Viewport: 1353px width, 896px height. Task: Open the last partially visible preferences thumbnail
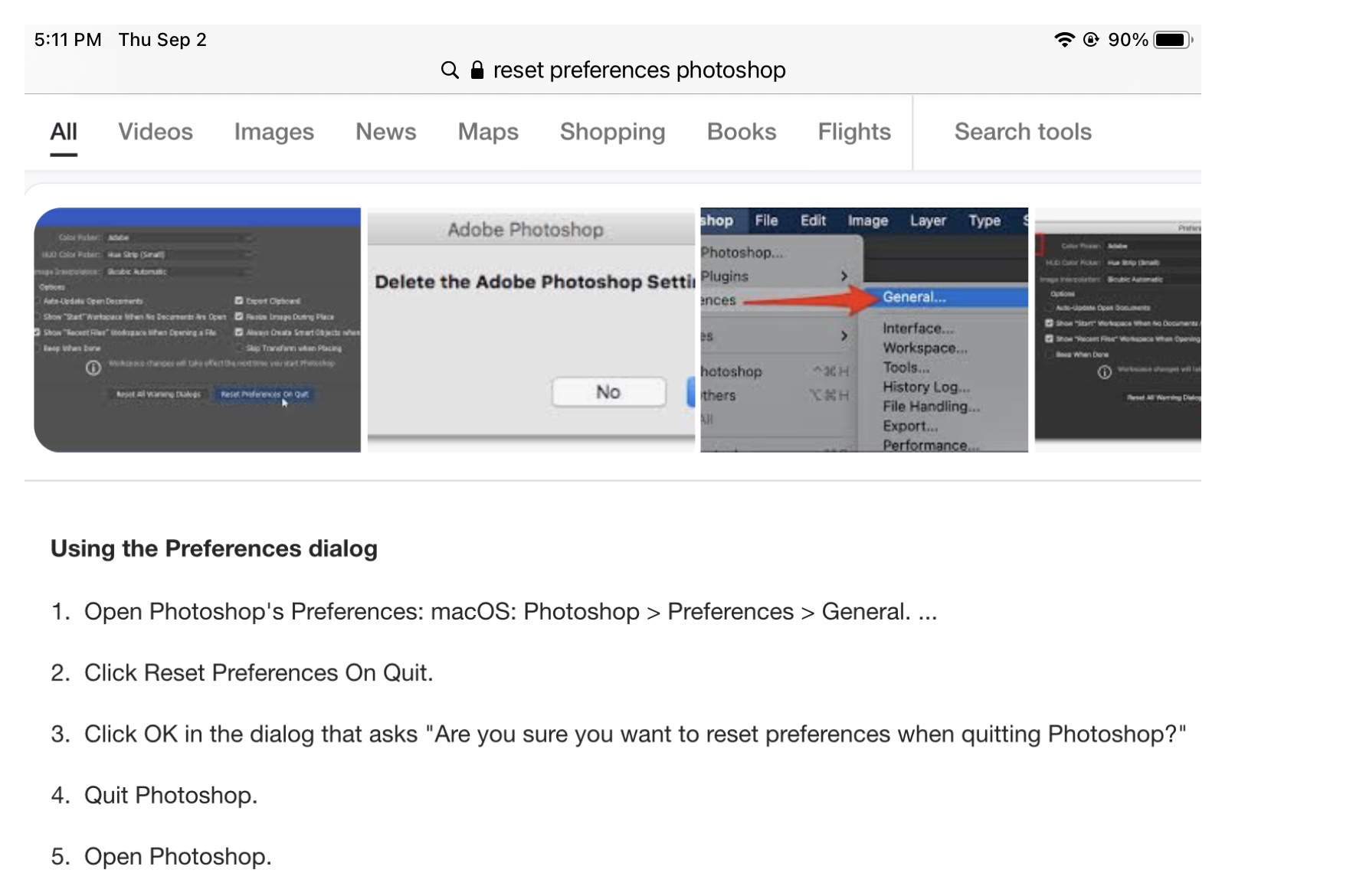point(1118,330)
